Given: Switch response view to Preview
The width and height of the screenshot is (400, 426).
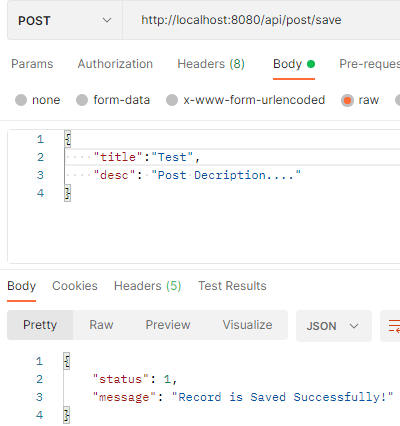Looking at the screenshot, I should 168,325.
